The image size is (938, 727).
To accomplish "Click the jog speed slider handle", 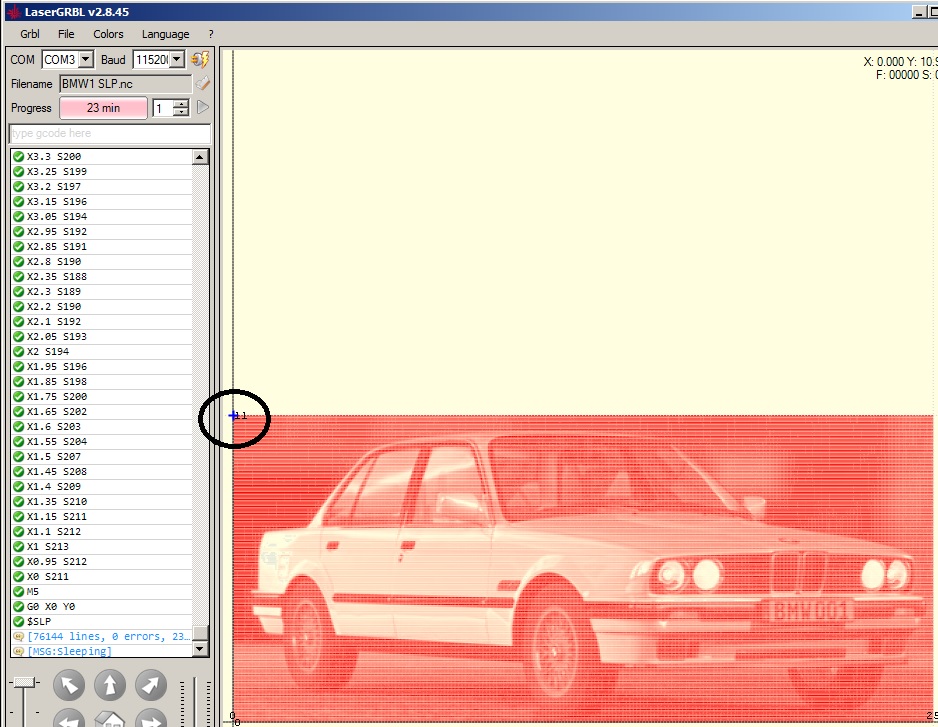I will click(x=23, y=682).
